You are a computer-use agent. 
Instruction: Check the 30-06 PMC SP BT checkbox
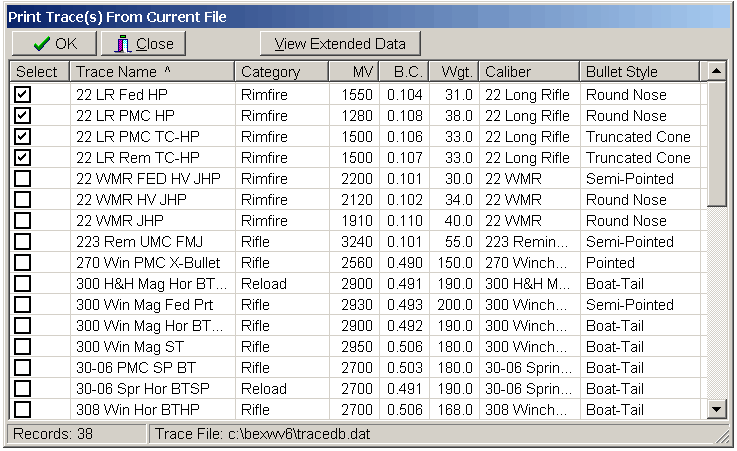pos(22,367)
